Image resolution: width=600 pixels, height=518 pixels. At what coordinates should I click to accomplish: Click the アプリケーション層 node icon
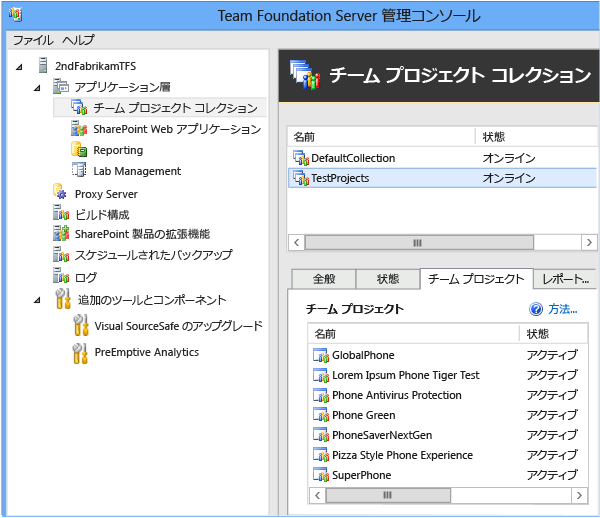point(61,86)
